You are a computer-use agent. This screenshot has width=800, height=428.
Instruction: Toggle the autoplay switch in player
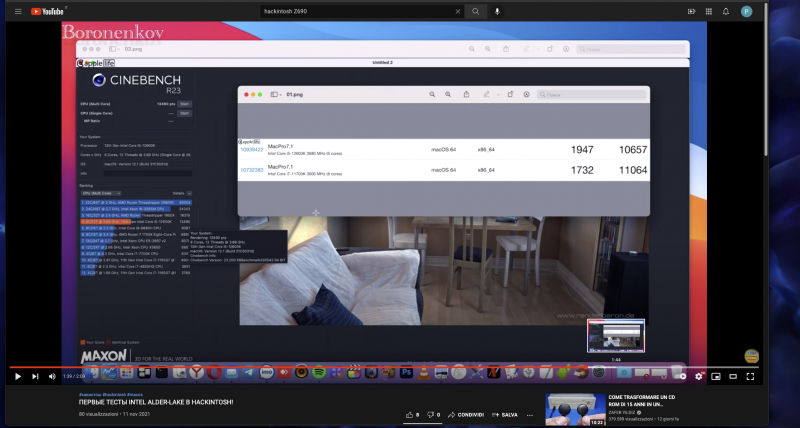[681, 376]
